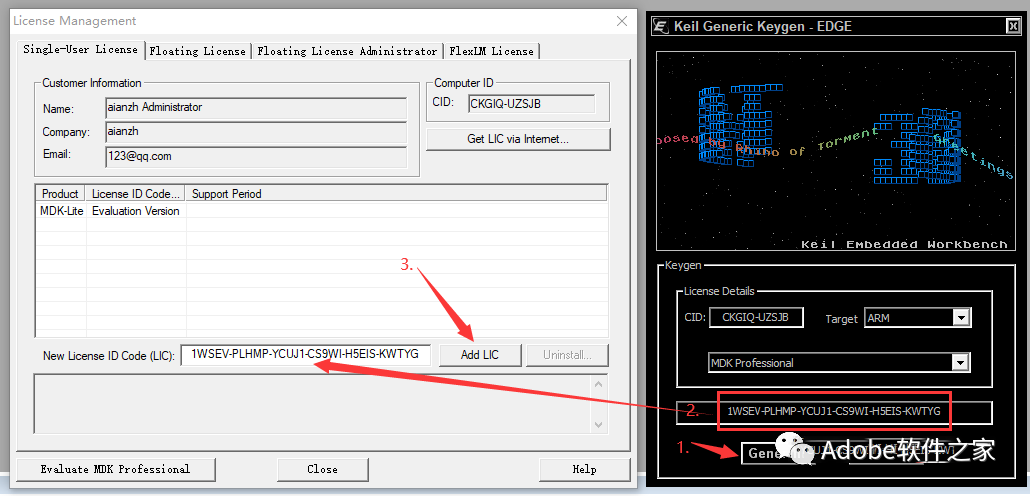Click the message box scrollbar up arrow

(598, 384)
